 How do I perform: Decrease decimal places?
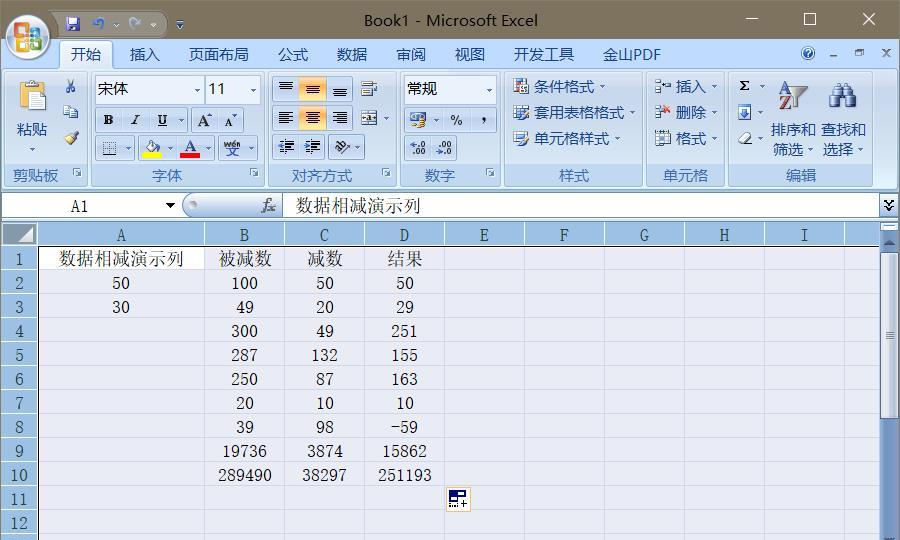click(444, 147)
